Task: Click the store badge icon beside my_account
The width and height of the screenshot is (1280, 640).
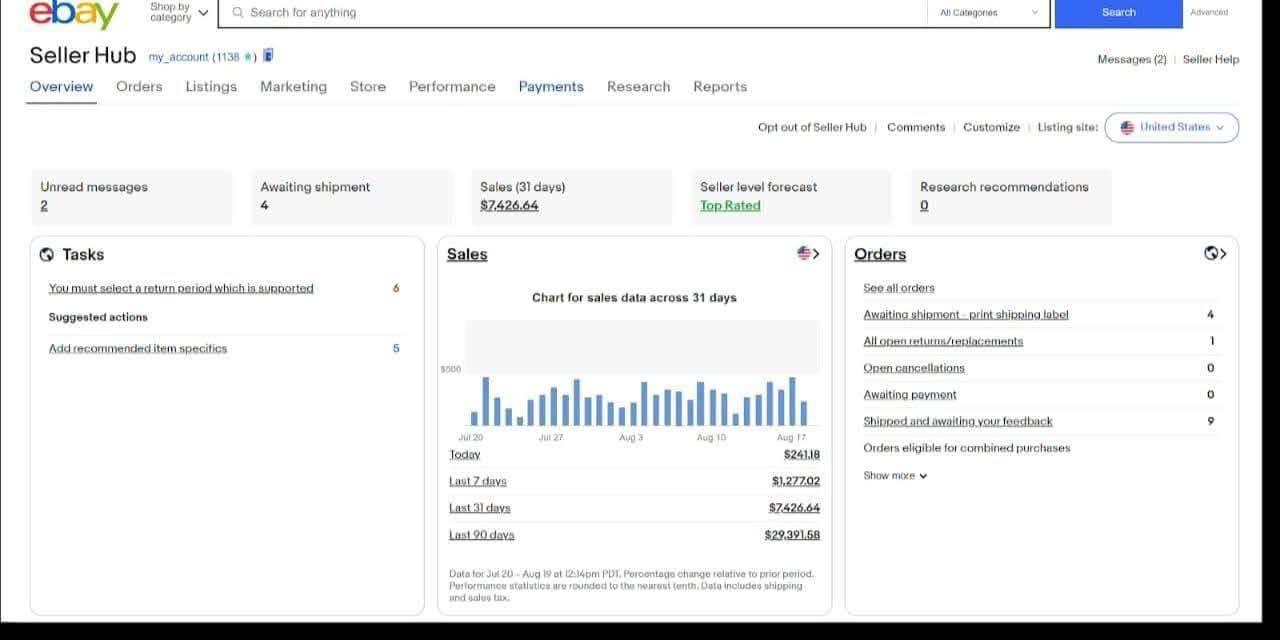Action: (268, 56)
